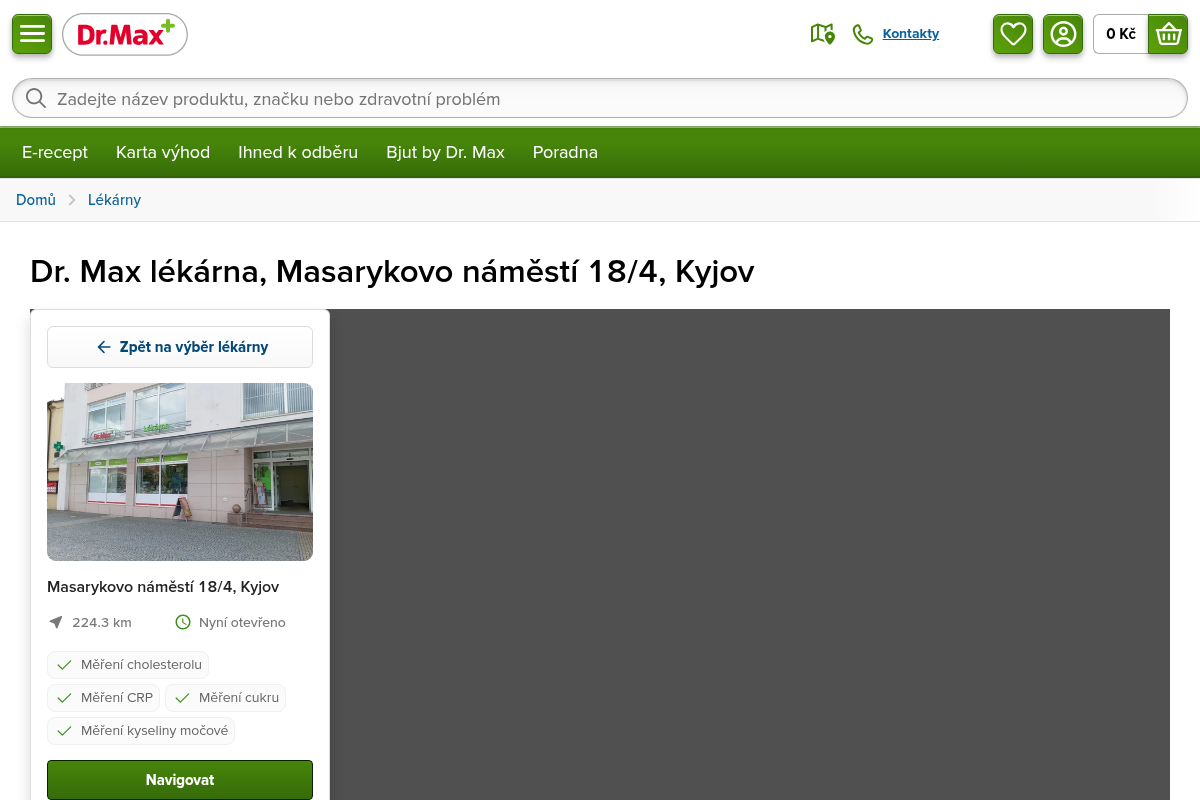This screenshot has width=1200, height=800.
Task: Select Ihned k odběru in the menu
Action: coord(298,152)
